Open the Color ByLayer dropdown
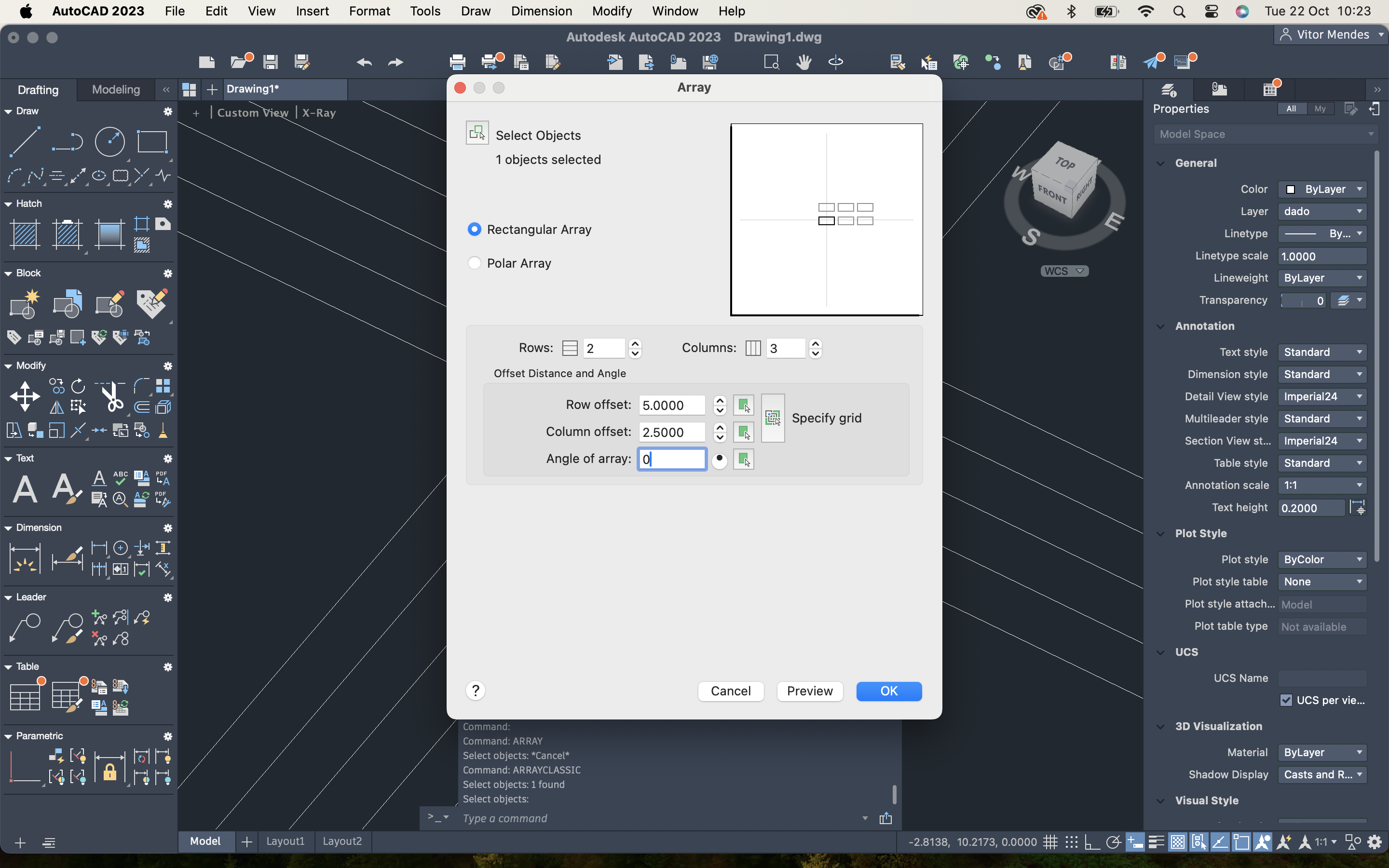Viewport: 1389px width, 868px height. [1322, 190]
